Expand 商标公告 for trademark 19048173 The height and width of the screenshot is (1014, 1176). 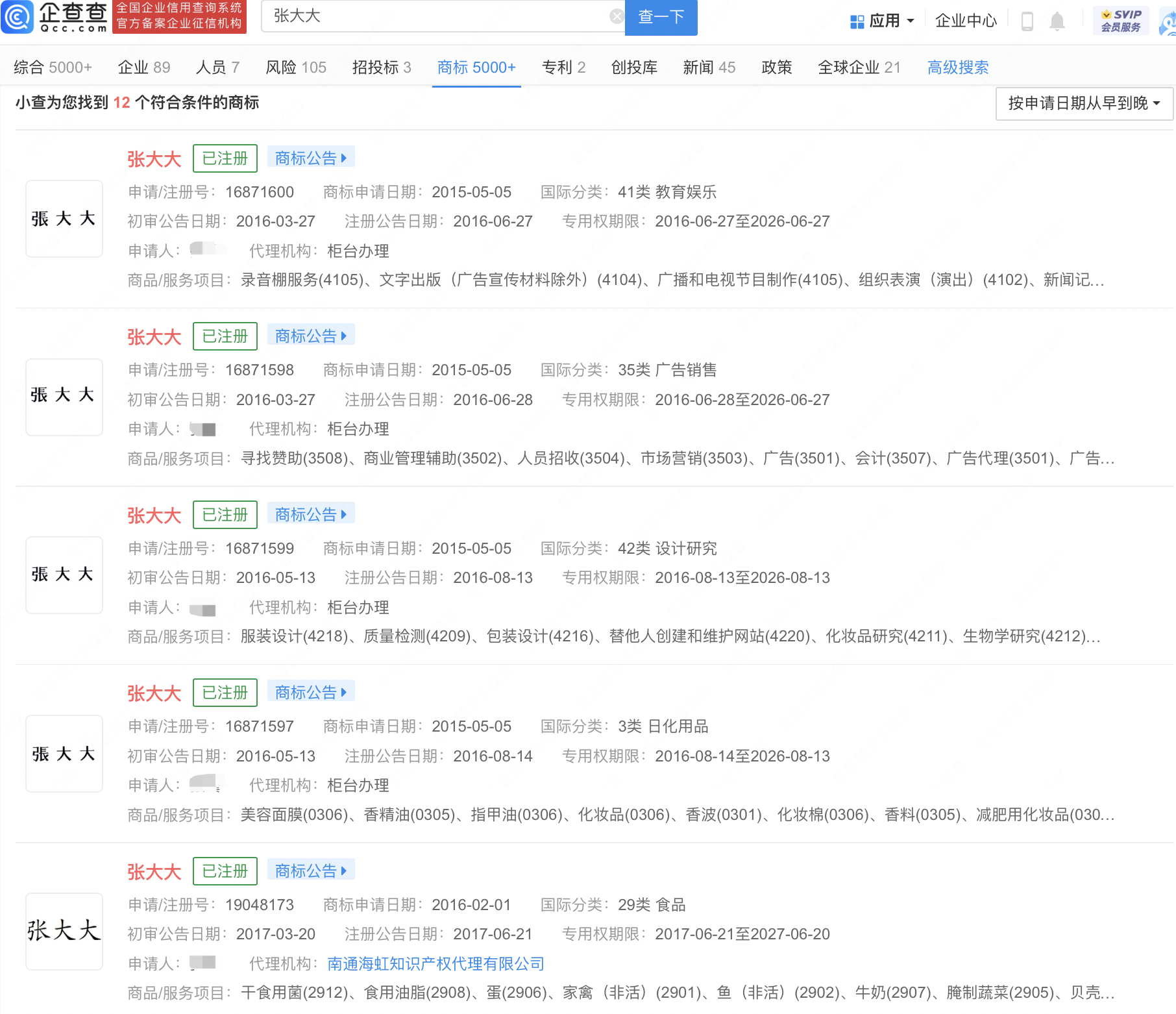click(311, 870)
